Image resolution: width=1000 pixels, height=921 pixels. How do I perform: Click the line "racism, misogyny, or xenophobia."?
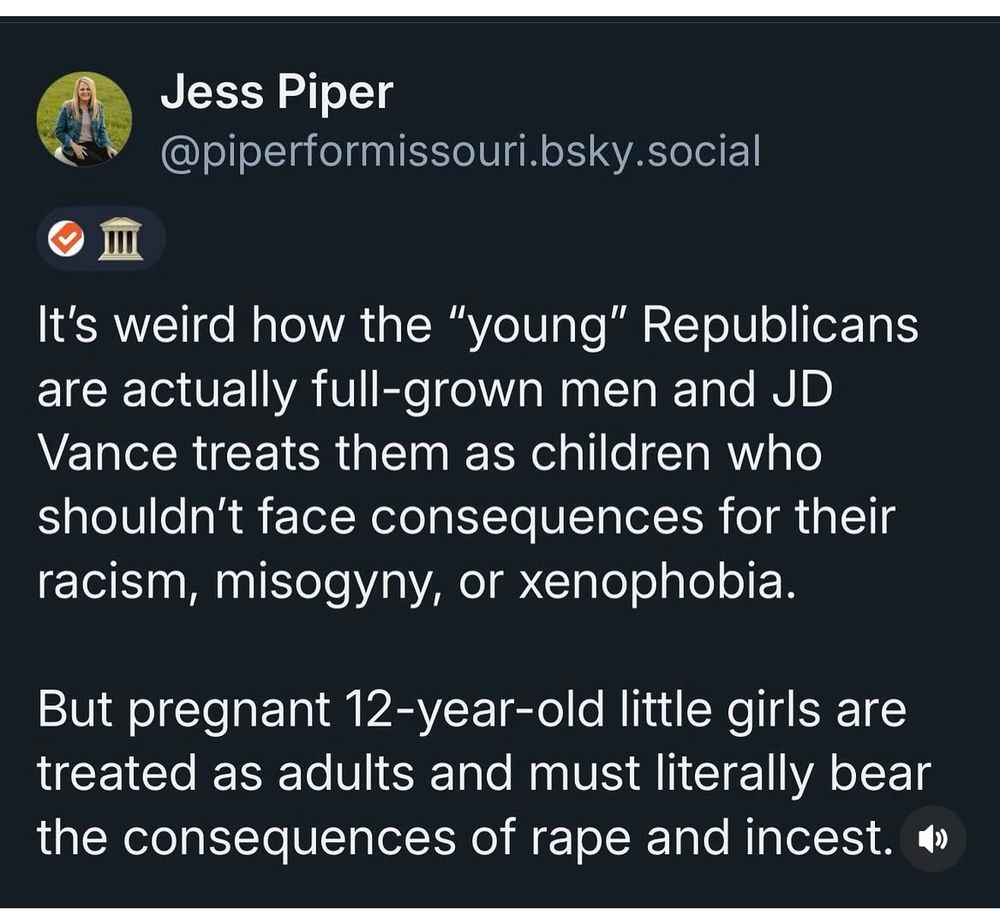[417, 581]
